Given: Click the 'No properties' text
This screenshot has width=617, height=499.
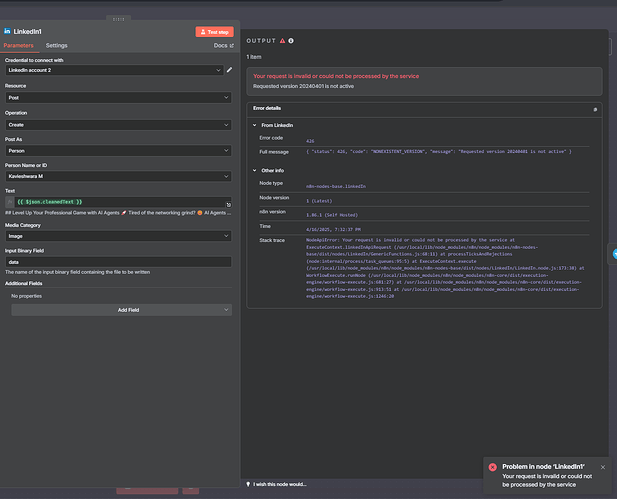Looking at the screenshot, I should pos(26,296).
